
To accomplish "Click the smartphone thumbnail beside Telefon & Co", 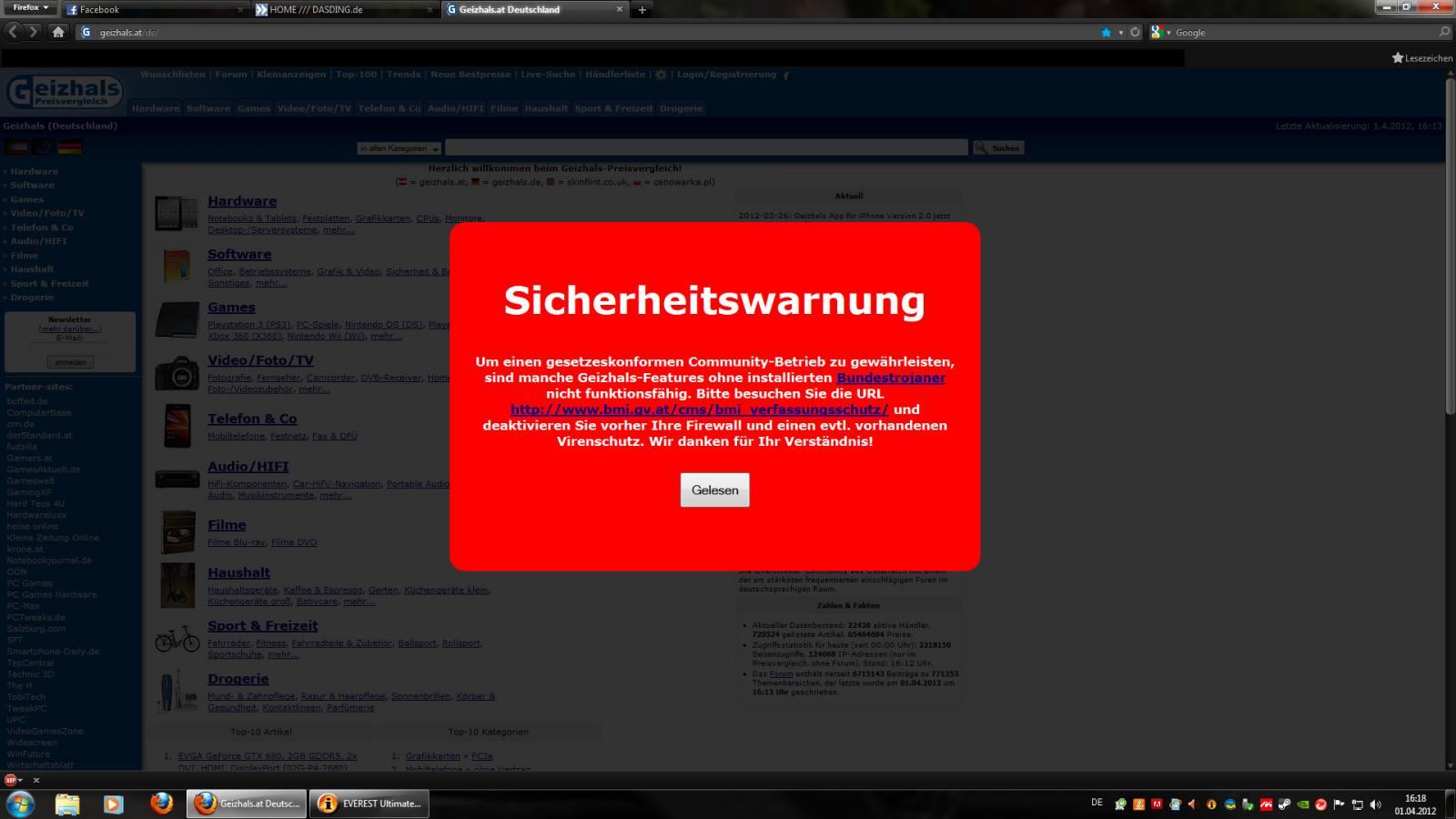I will click(177, 426).
